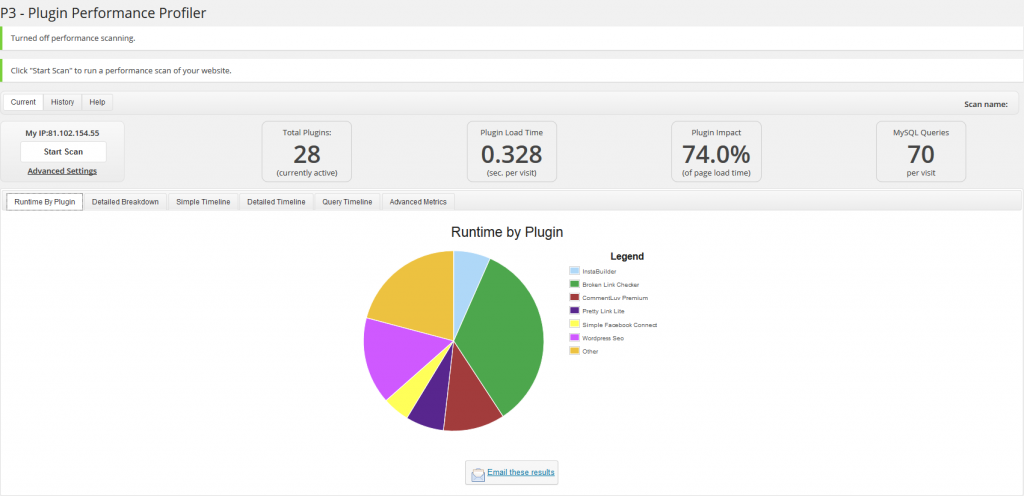Screen dimensions: 1024x496
Task: Open the Query Timeline tab
Action: tap(347, 202)
